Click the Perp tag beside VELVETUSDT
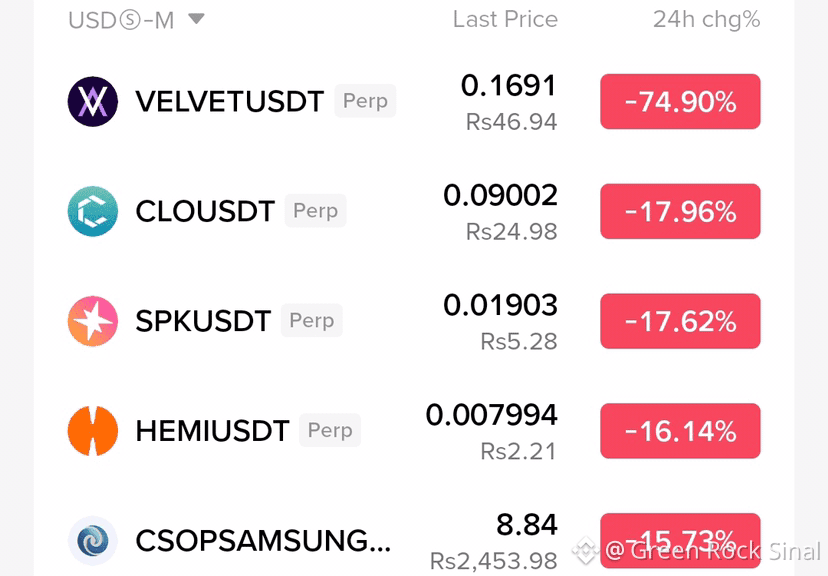Viewport: 828px width, 576px height. coord(365,100)
